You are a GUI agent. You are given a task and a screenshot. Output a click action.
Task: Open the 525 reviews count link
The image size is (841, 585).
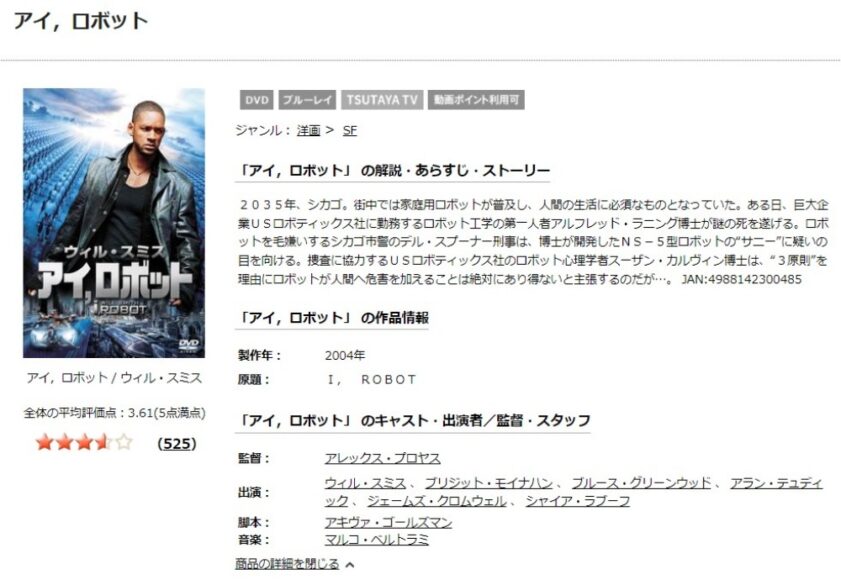pos(177,443)
